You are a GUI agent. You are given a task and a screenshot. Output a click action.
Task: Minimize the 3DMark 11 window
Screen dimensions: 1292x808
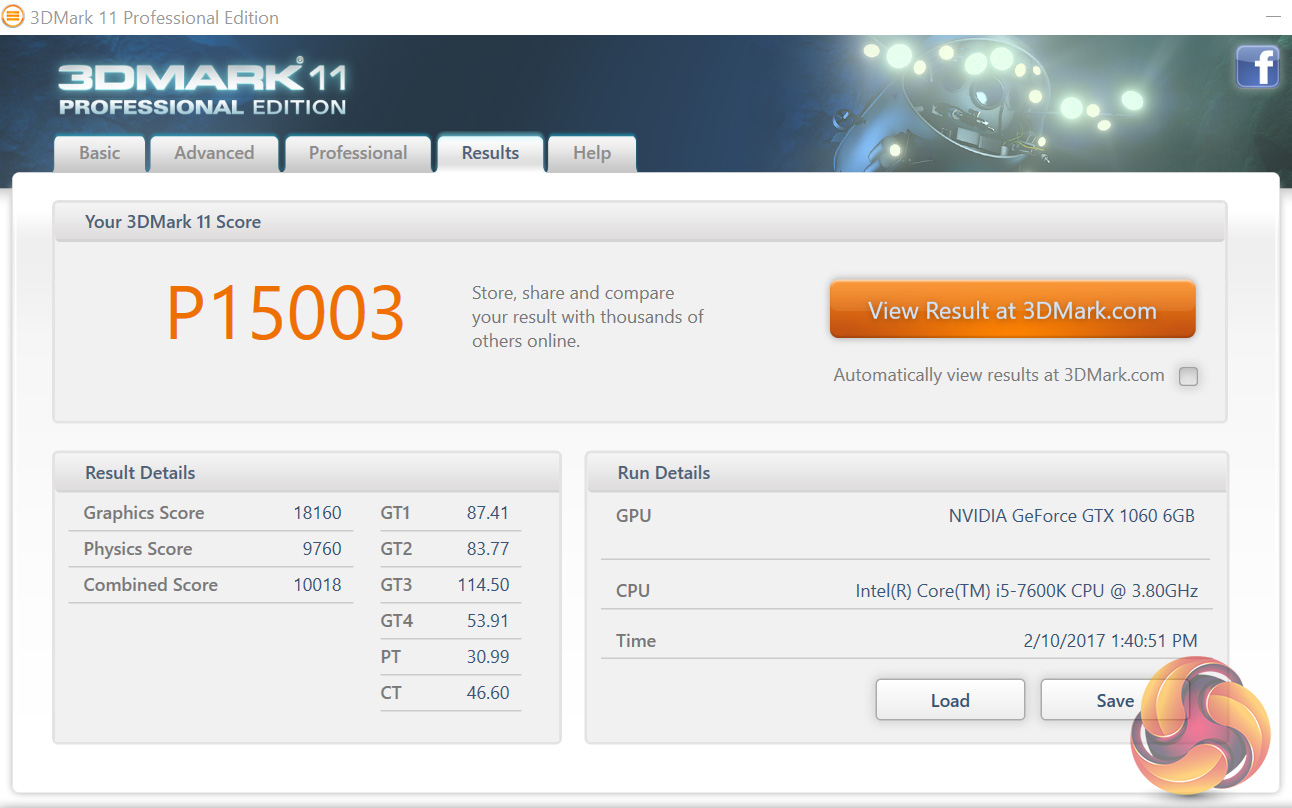pos(1273,17)
